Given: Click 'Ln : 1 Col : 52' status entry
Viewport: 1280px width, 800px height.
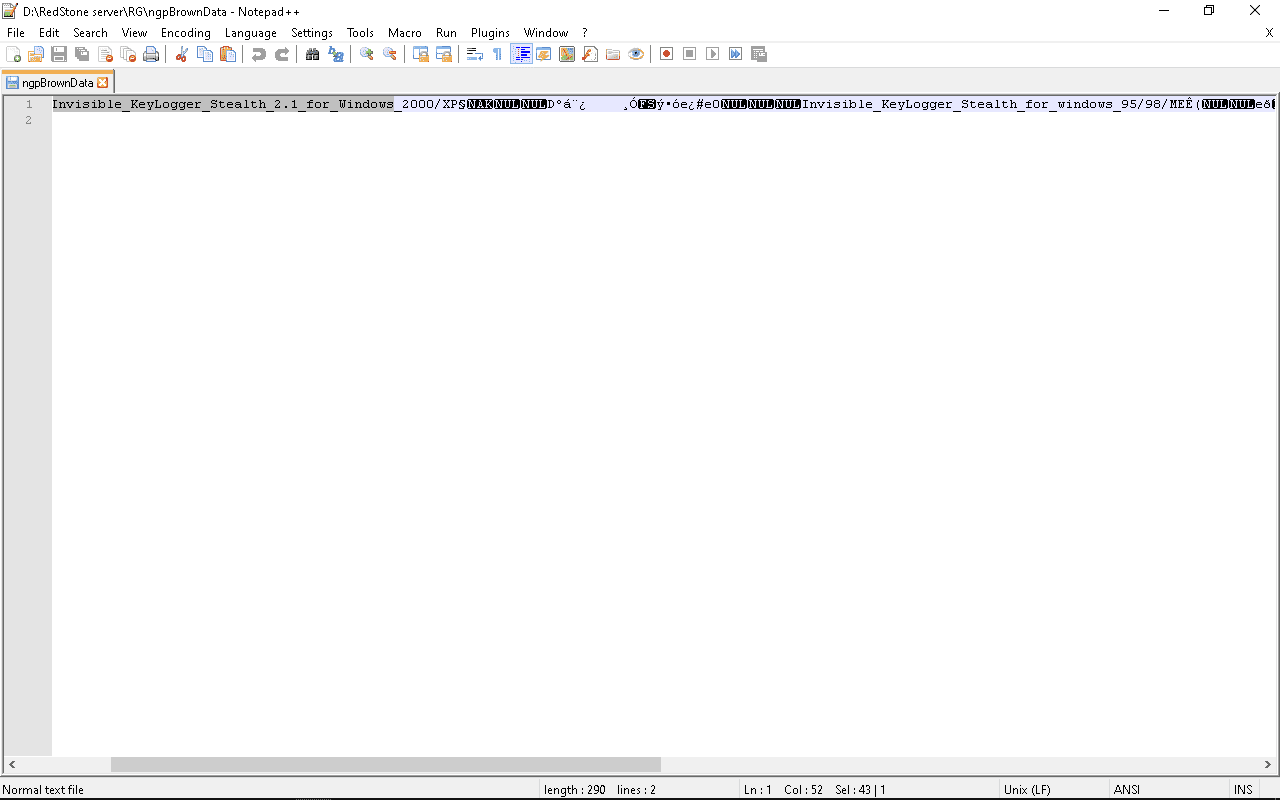Looking at the screenshot, I should (783, 789).
